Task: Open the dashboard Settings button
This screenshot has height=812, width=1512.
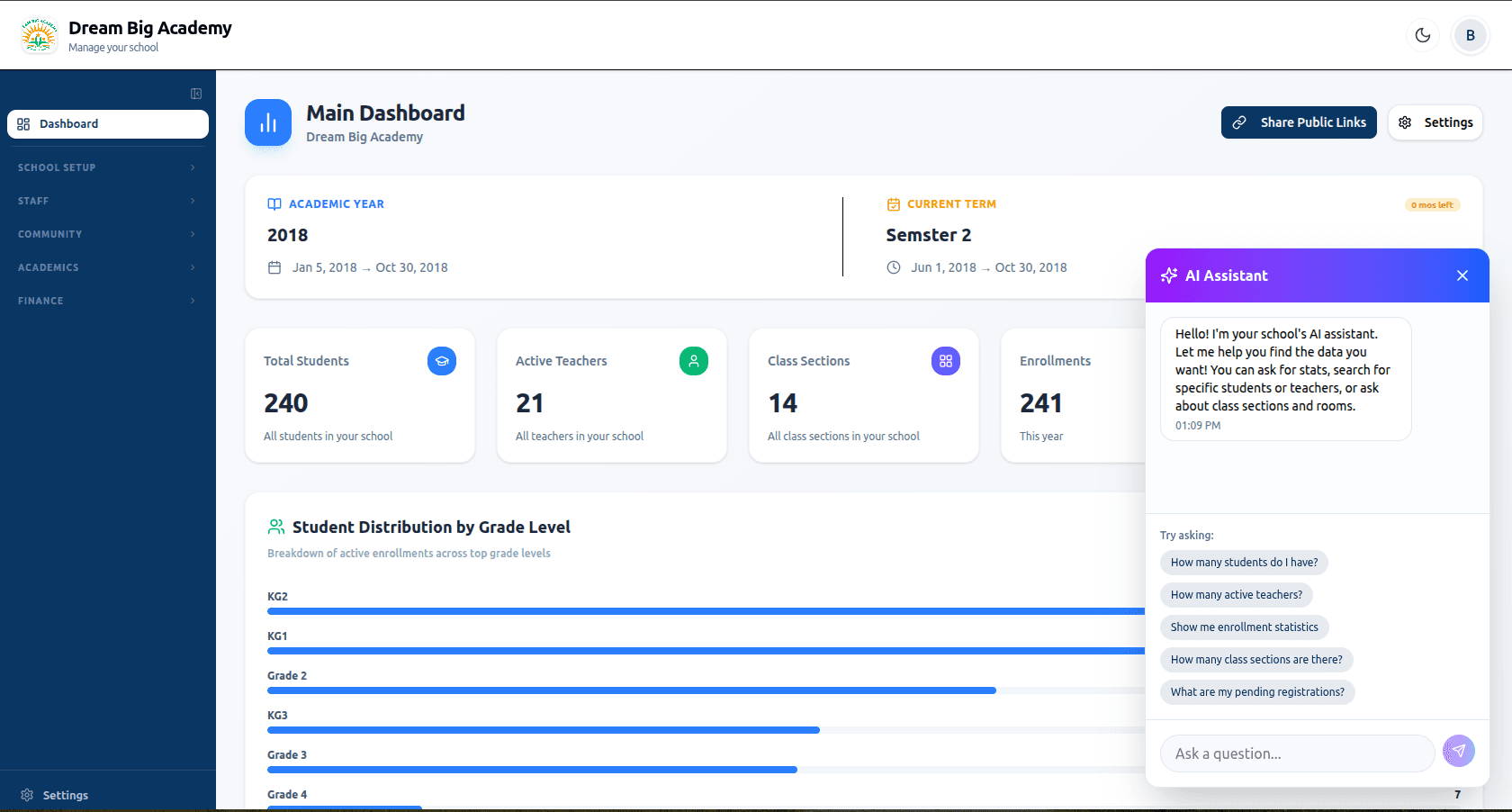Action: (x=1435, y=122)
